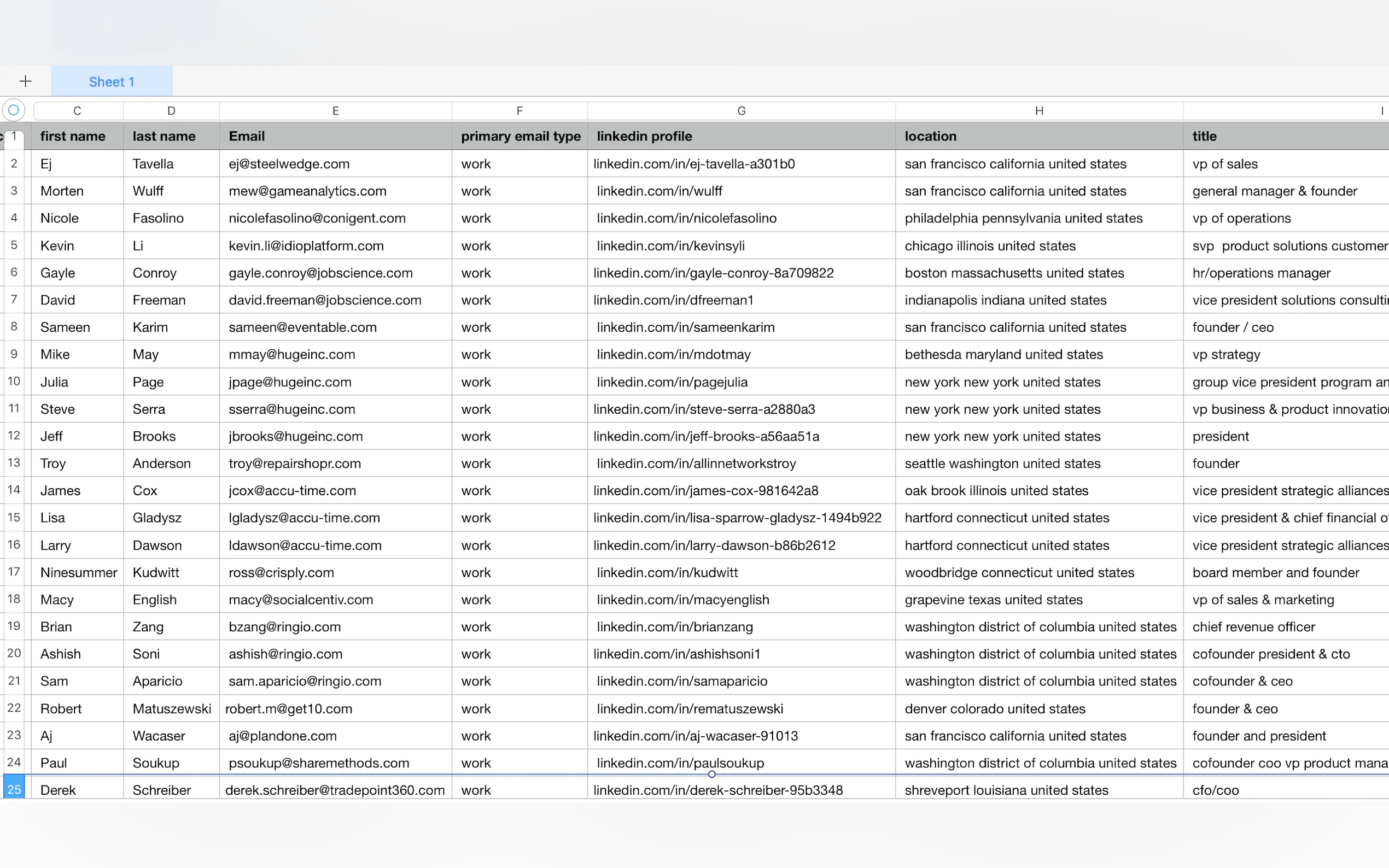Select column E header
The height and width of the screenshot is (868, 1389).
pyautogui.click(x=335, y=111)
